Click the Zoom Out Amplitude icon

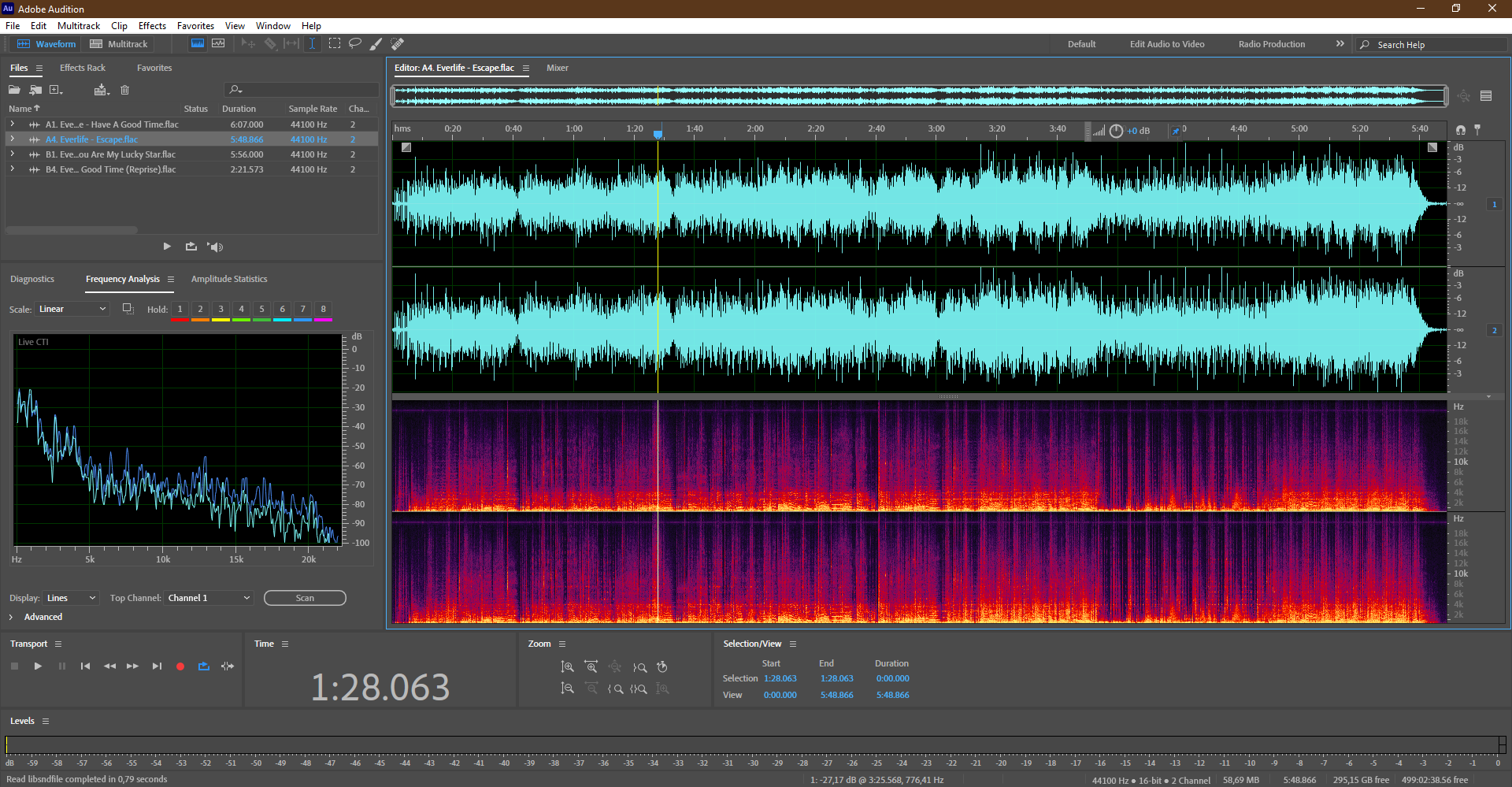[567, 689]
